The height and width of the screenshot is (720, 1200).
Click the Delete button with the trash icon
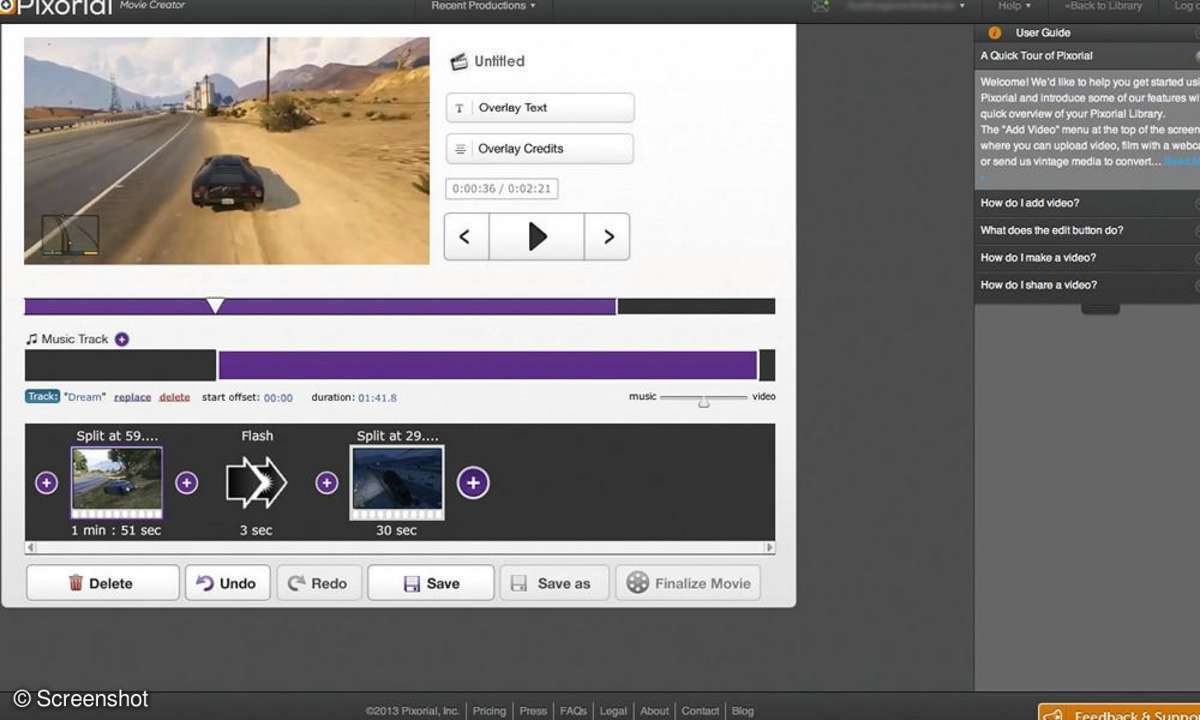pos(102,583)
